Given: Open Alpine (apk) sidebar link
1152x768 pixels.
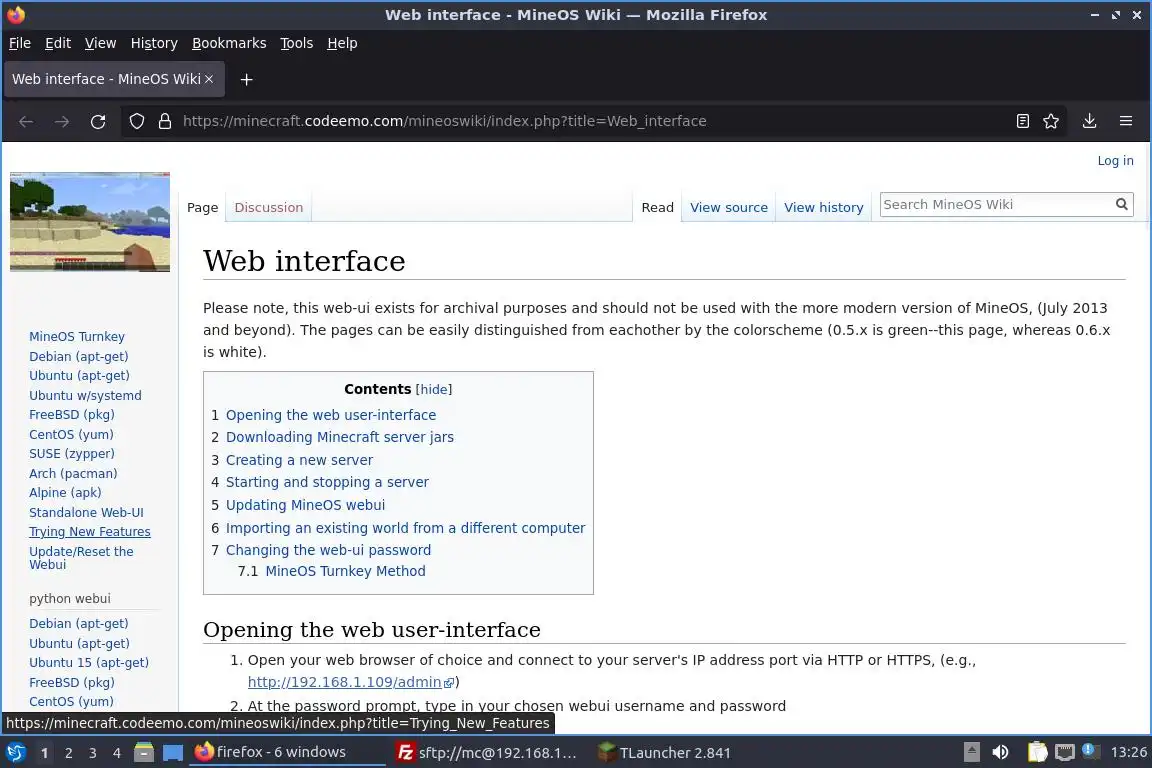Looking at the screenshot, I should click(65, 492).
